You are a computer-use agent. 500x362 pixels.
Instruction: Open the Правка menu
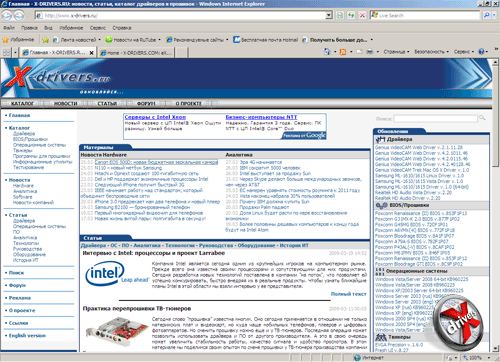(29, 28)
